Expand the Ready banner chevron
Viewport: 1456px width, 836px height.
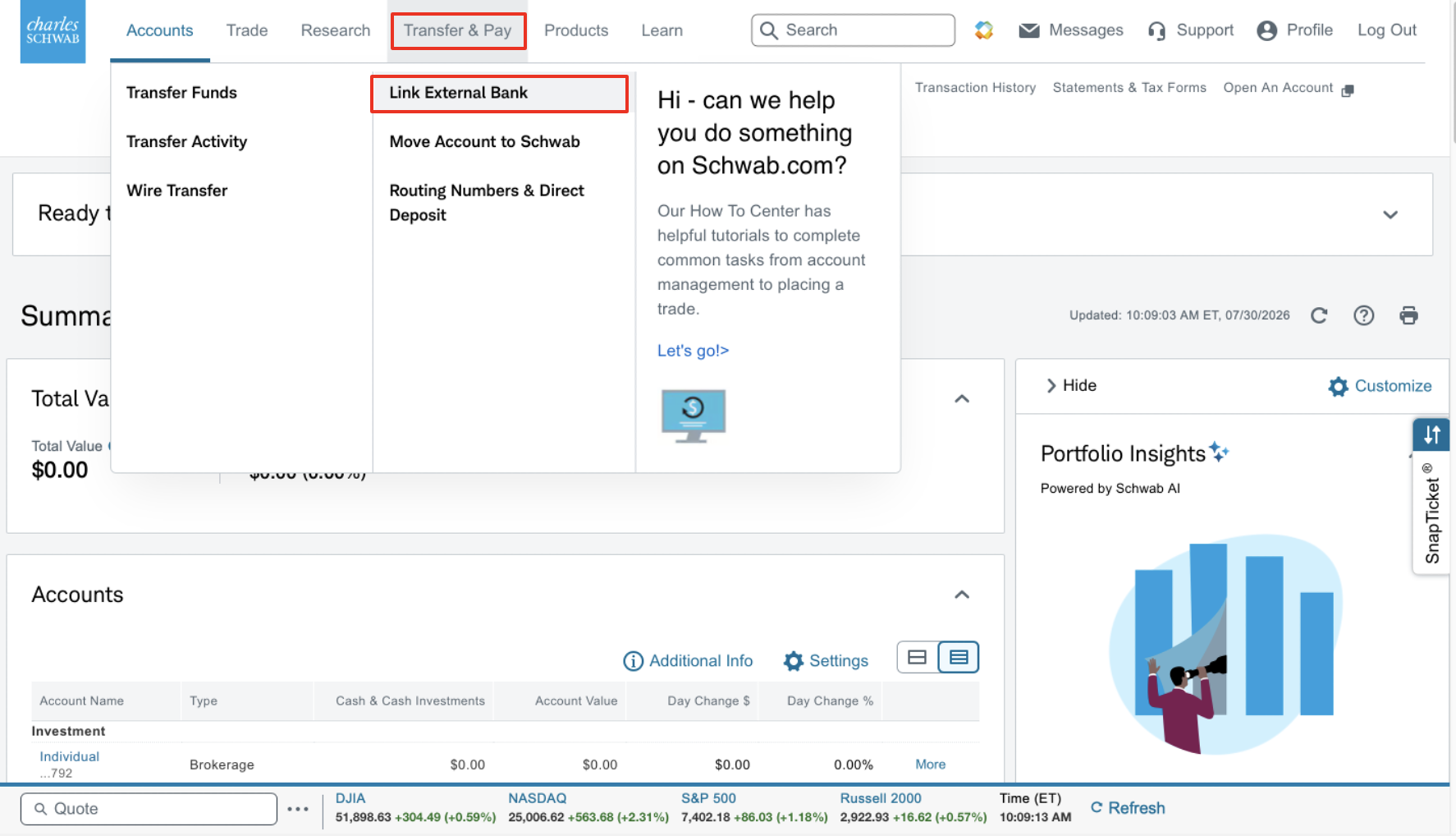pos(1390,215)
